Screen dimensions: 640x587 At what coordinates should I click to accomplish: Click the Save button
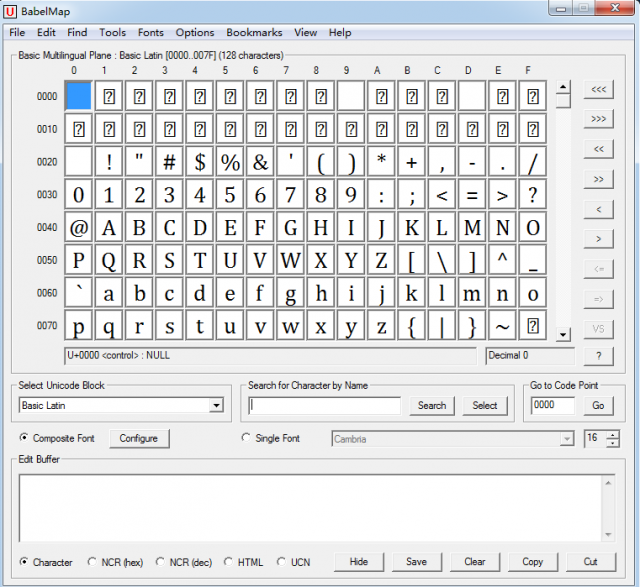point(417,562)
